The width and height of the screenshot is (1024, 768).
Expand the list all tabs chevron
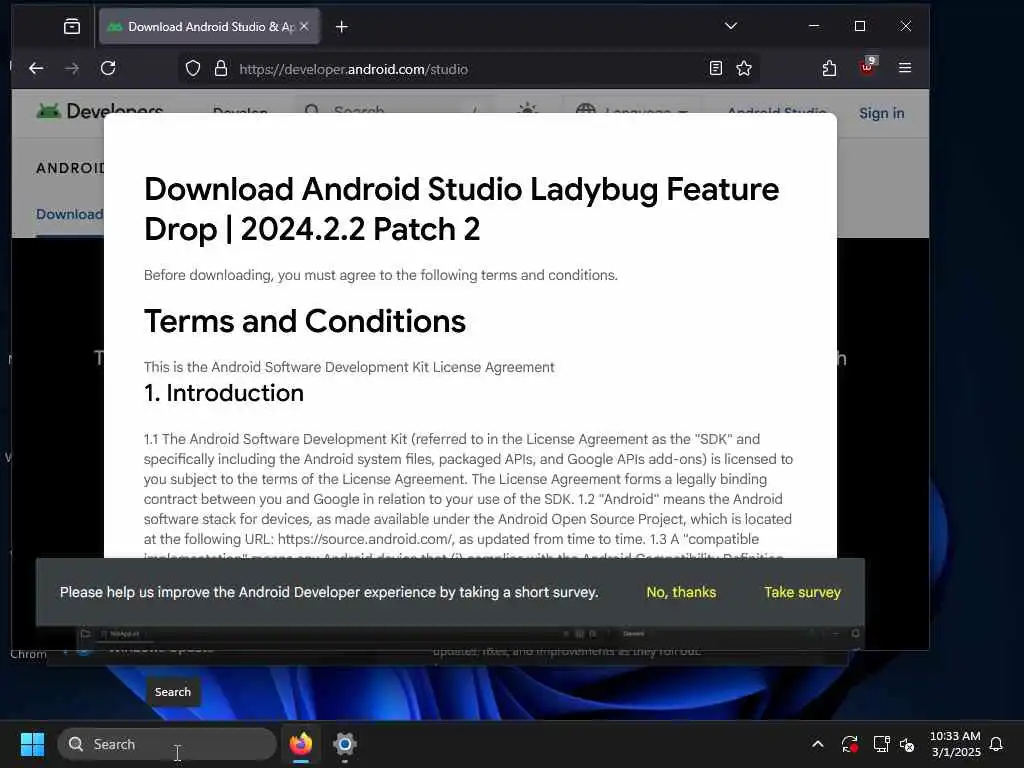731,26
